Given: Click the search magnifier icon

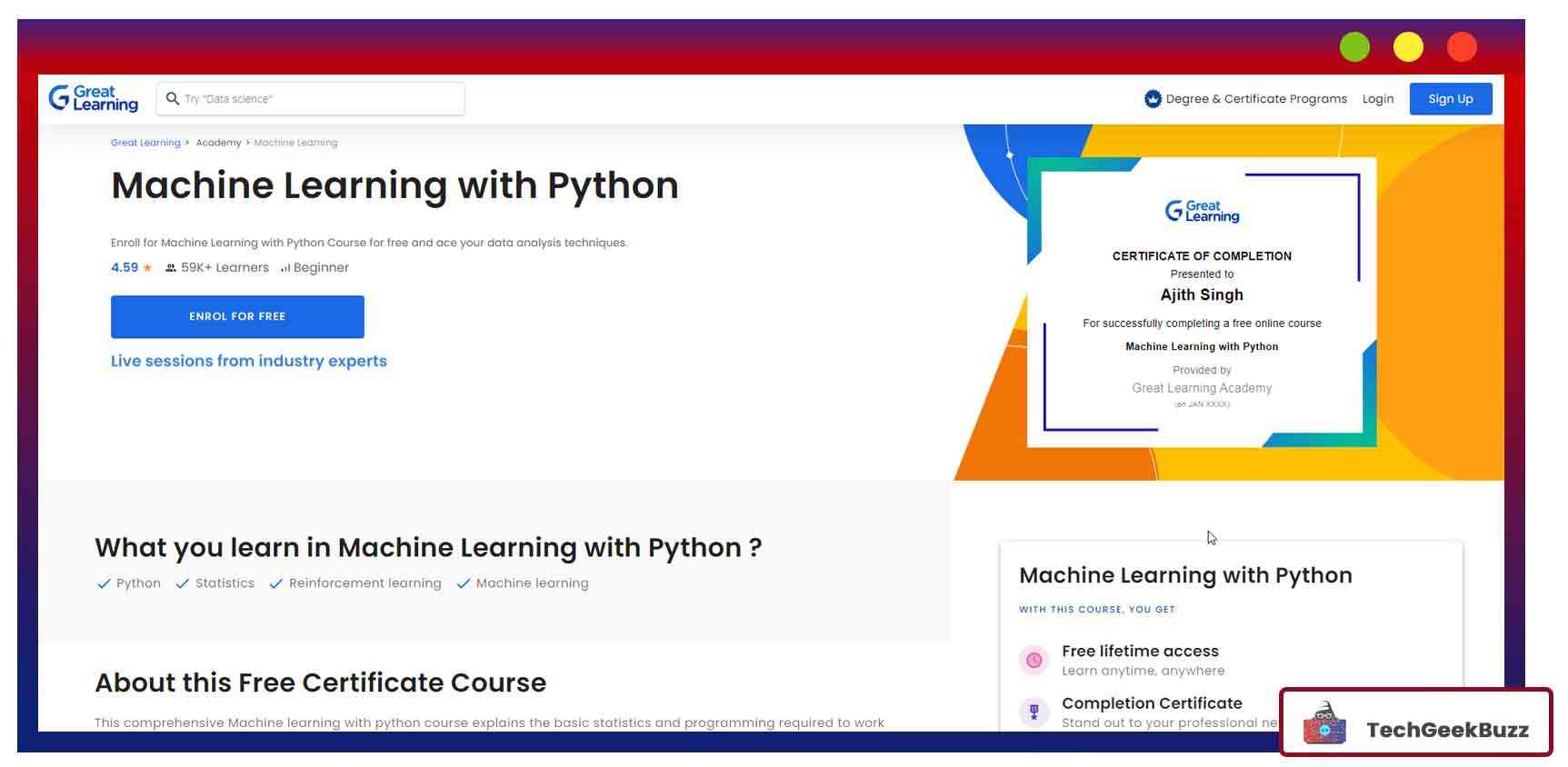Looking at the screenshot, I should coord(172,98).
